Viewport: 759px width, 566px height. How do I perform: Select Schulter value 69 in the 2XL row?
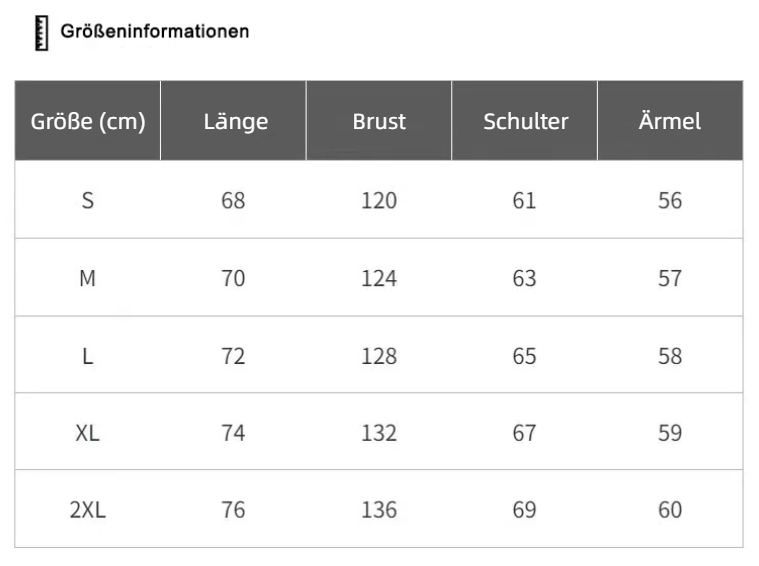pyautogui.click(x=524, y=510)
